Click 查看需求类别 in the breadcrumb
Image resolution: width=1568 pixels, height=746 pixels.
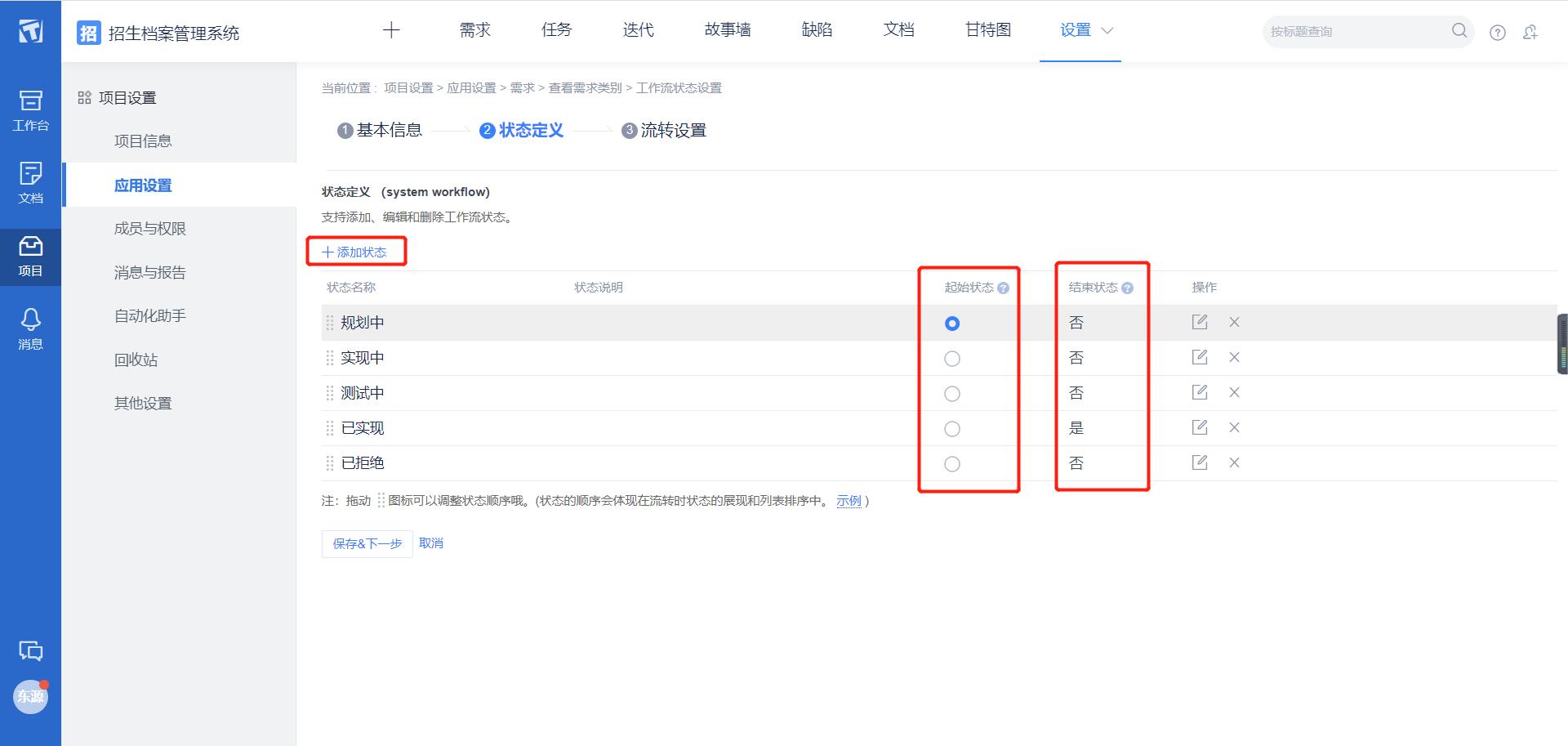pyautogui.click(x=585, y=88)
